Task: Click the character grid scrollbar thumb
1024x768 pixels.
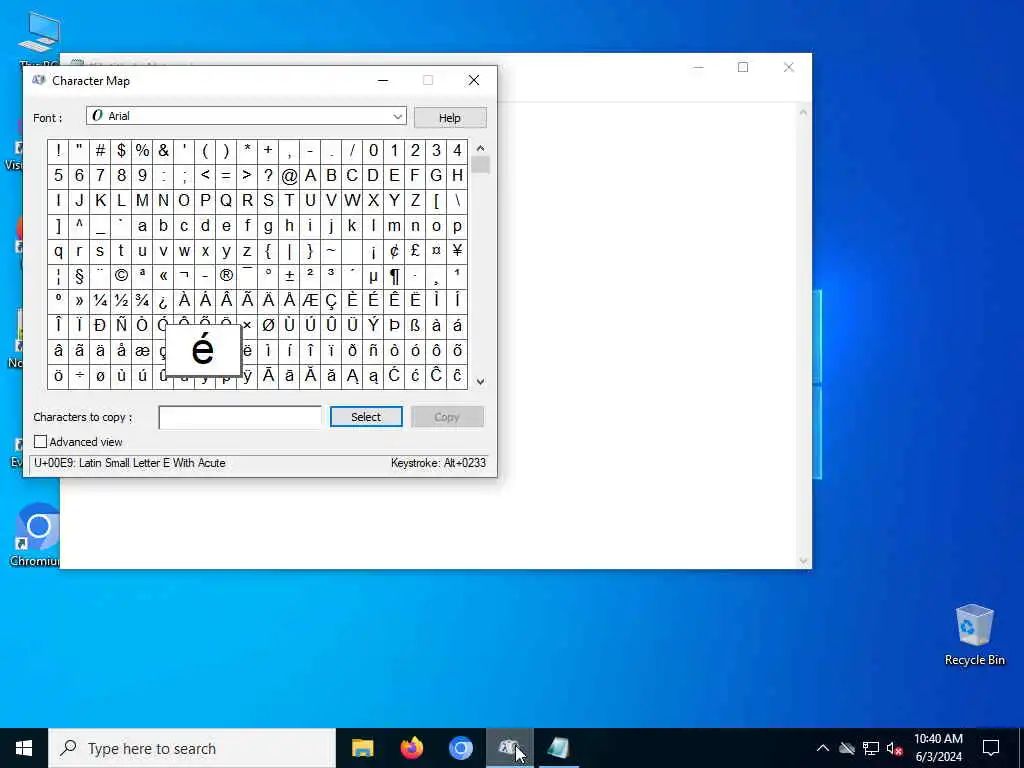Action: click(x=480, y=165)
